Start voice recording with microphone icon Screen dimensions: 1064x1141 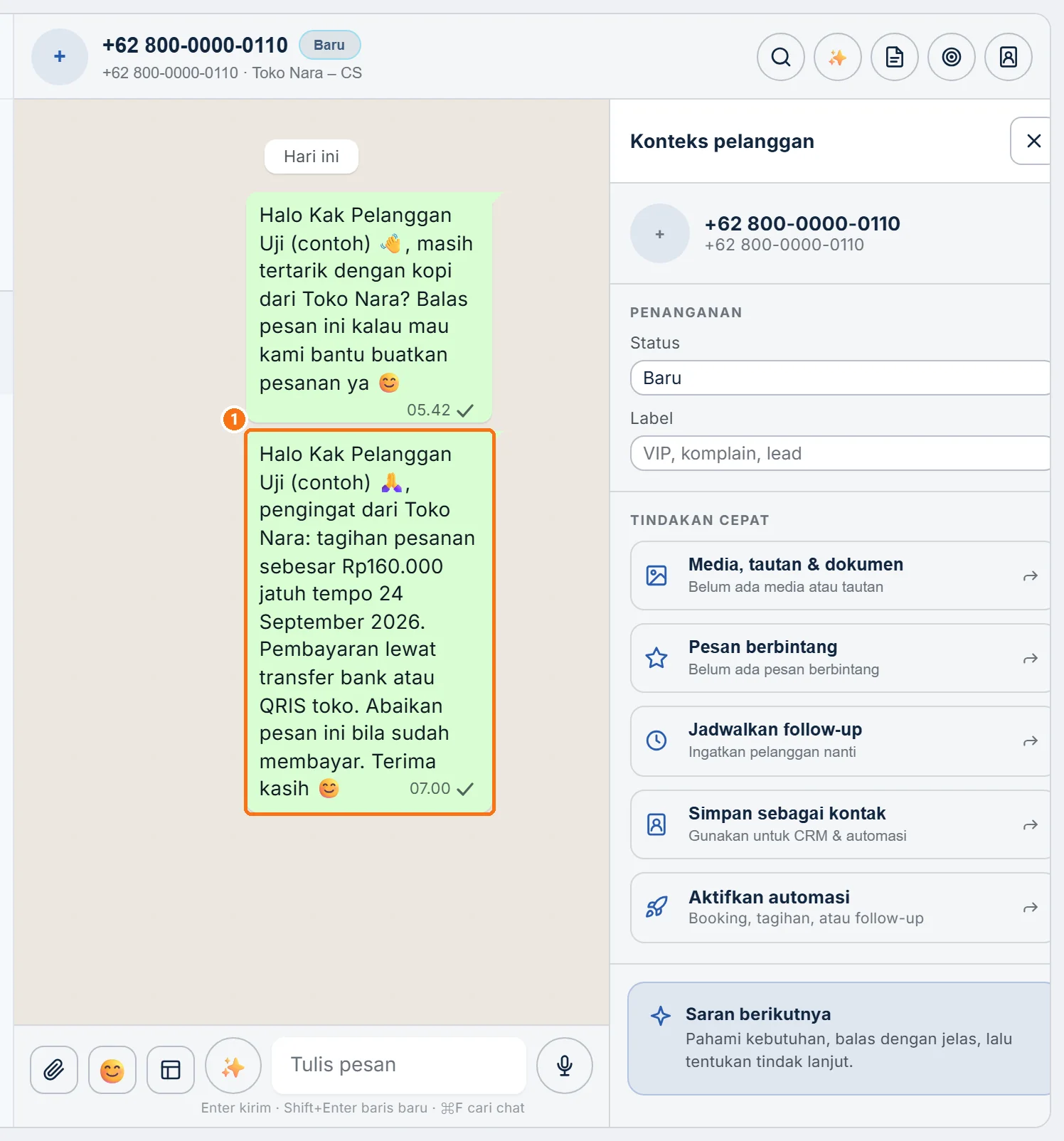(565, 1066)
